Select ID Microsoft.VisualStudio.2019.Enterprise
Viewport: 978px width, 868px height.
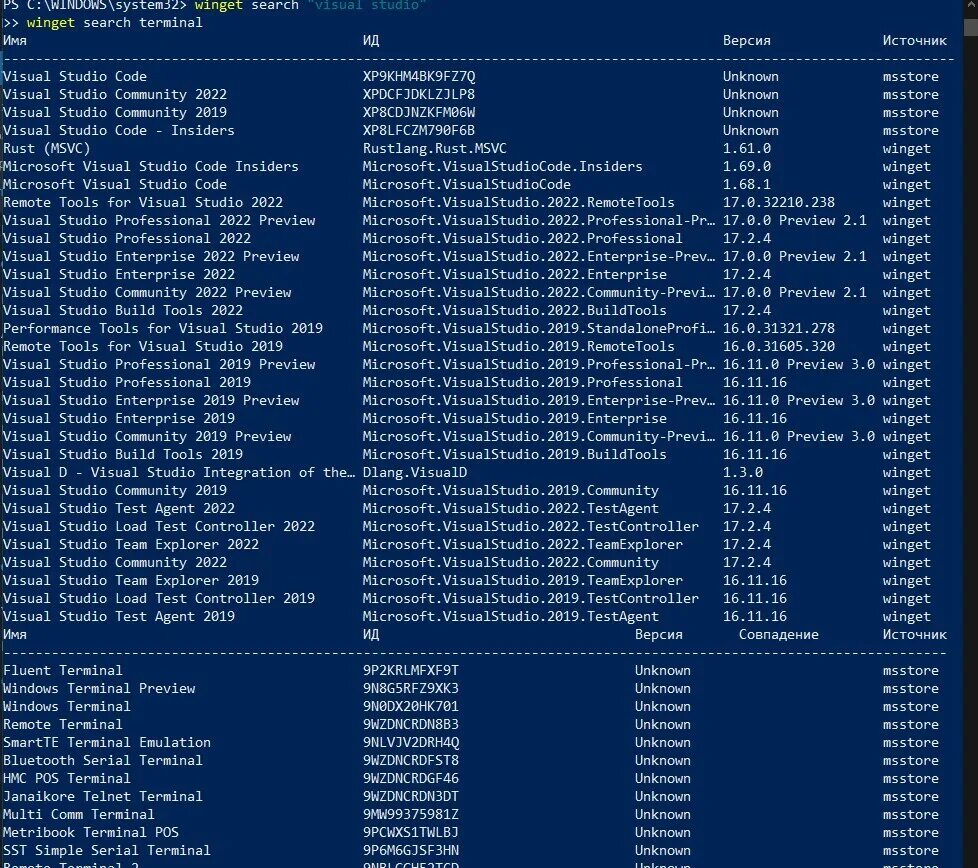515,419
